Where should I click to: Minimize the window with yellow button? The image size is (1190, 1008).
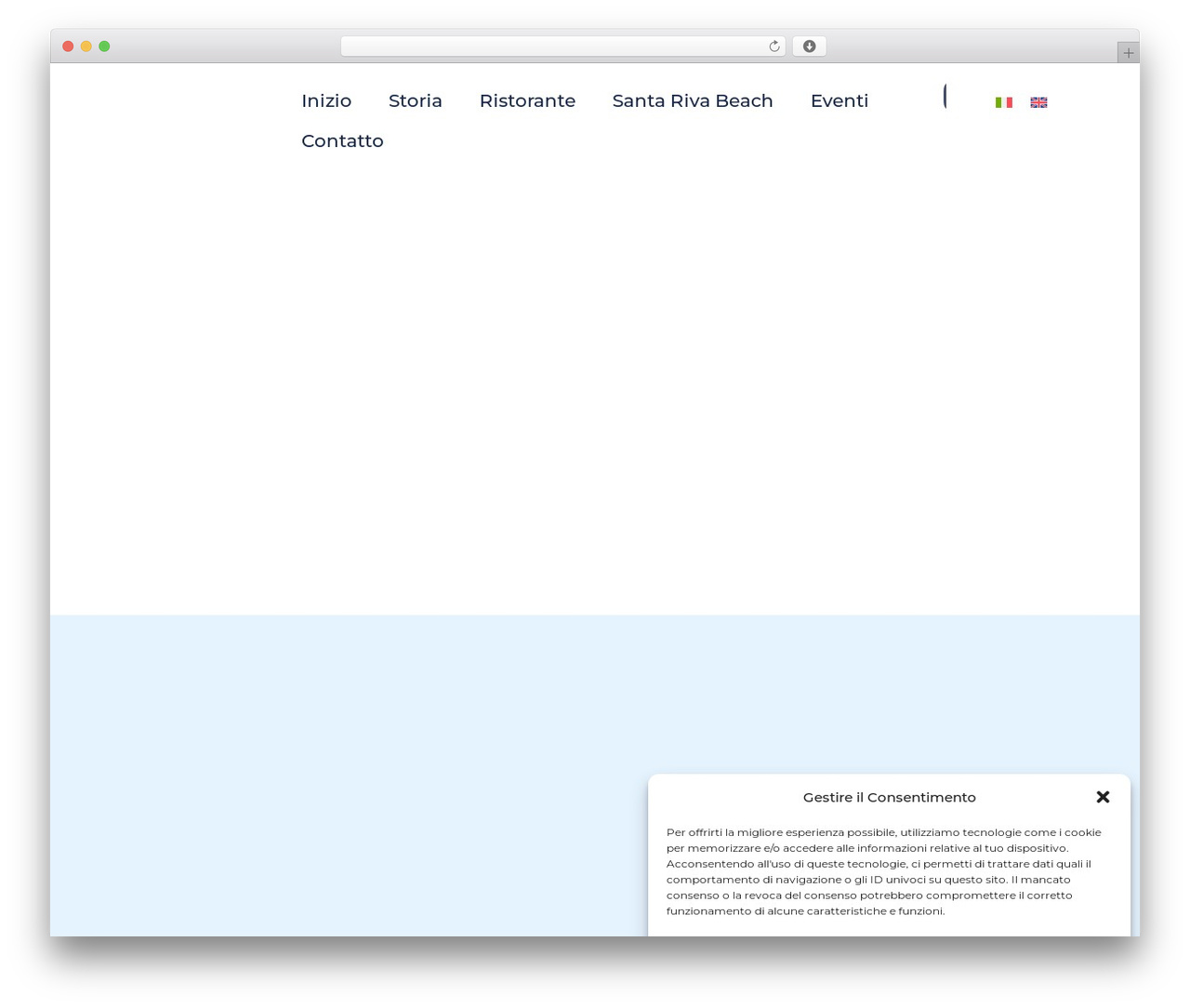tap(86, 46)
